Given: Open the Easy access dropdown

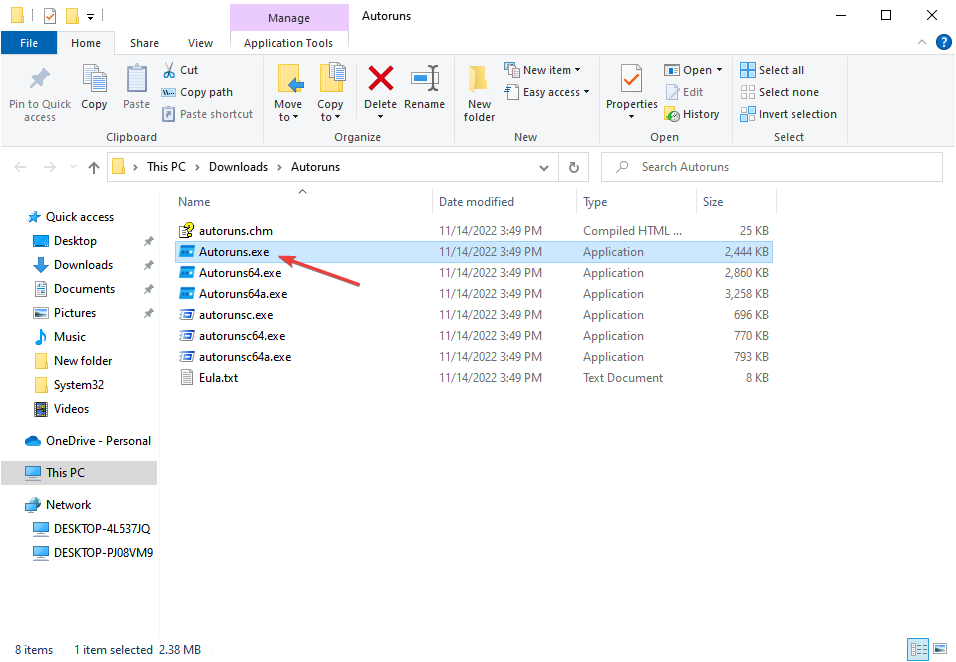Looking at the screenshot, I should click(x=548, y=92).
